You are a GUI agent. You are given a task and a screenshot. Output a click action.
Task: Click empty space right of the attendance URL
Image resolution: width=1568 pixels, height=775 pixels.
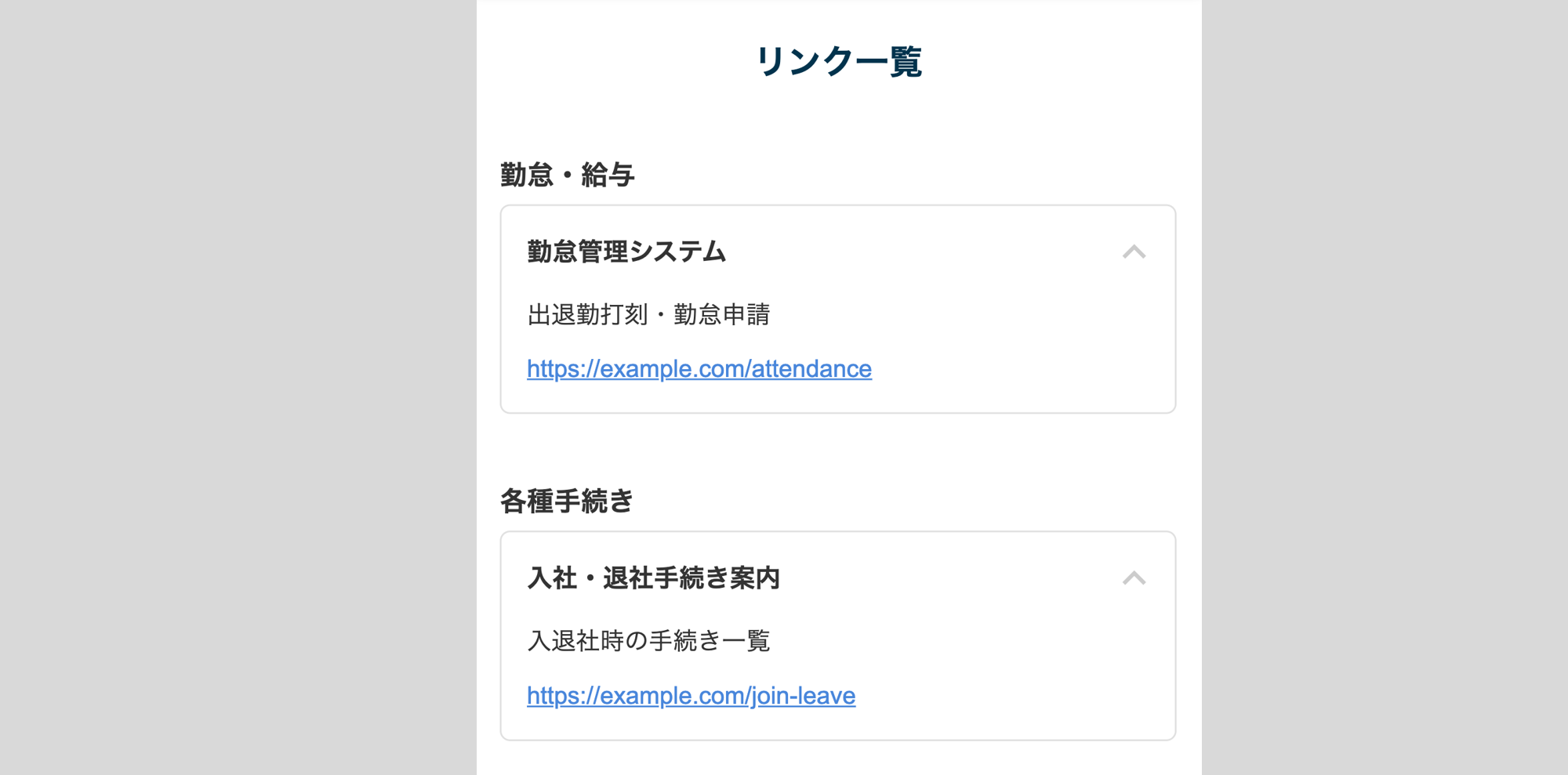[1019, 369]
